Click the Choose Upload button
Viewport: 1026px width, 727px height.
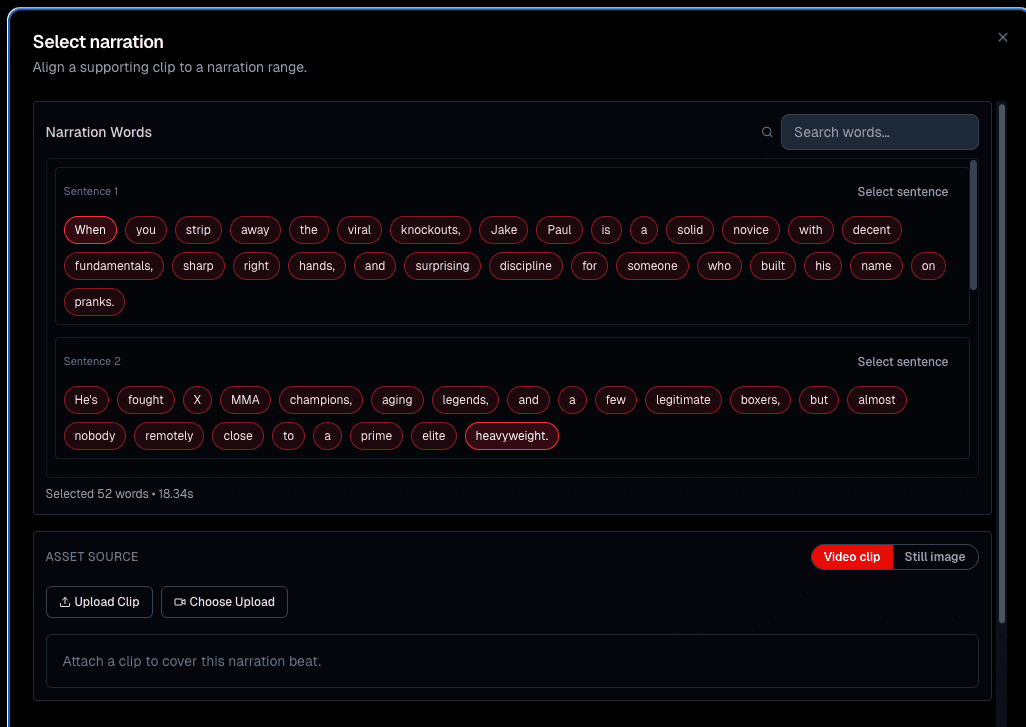pyautogui.click(x=224, y=602)
